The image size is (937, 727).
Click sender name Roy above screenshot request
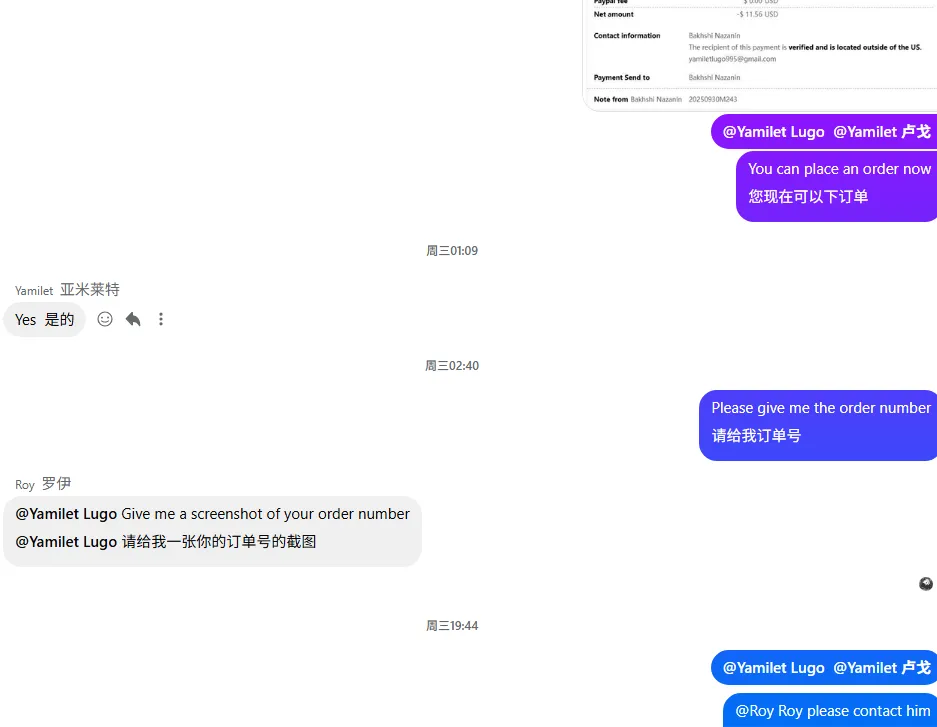click(25, 484)
